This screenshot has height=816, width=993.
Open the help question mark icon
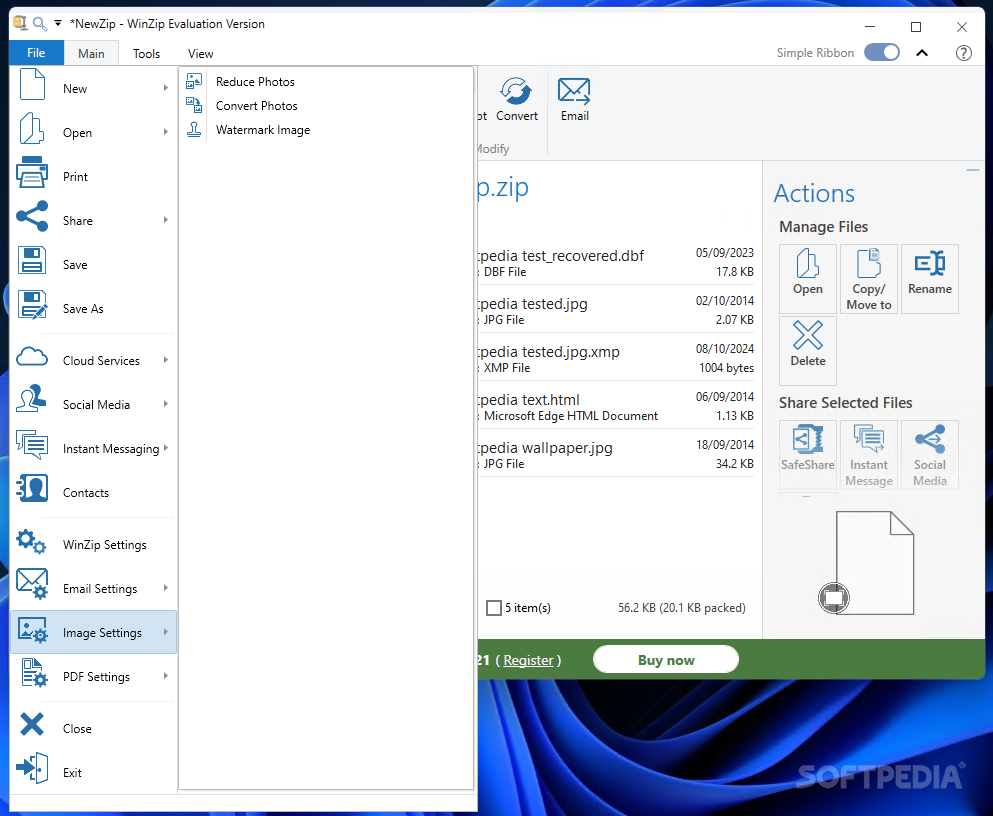click(963, 53)
